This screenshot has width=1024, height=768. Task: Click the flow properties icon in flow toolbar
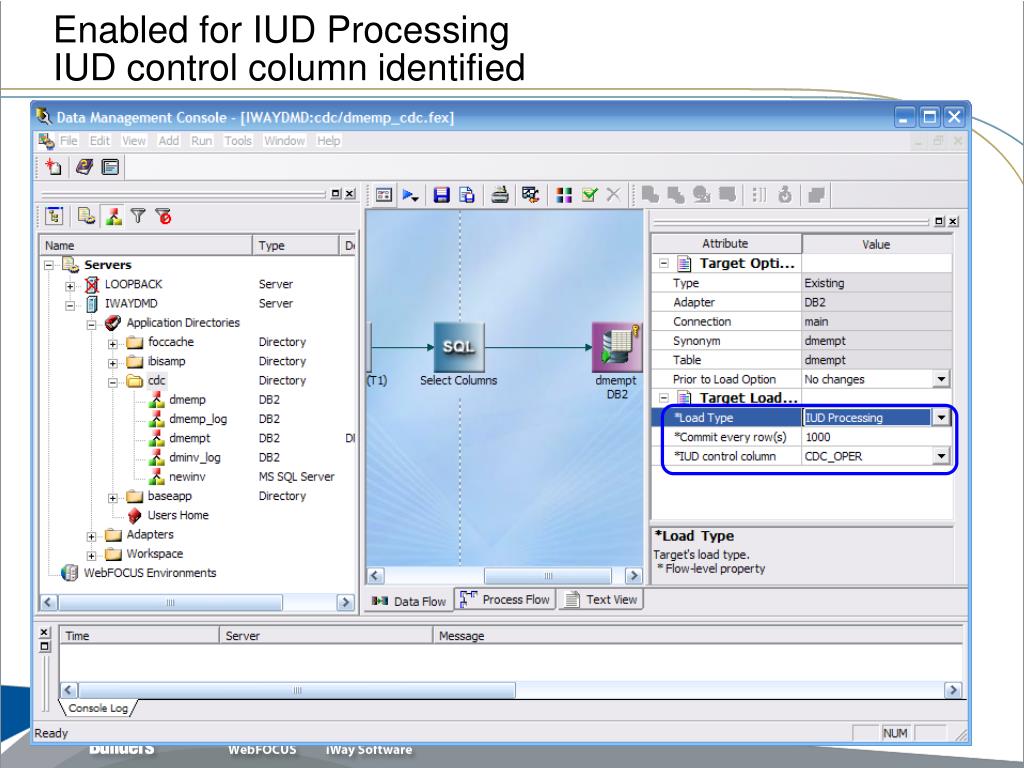pyautogui.click(x=384, y=195)
